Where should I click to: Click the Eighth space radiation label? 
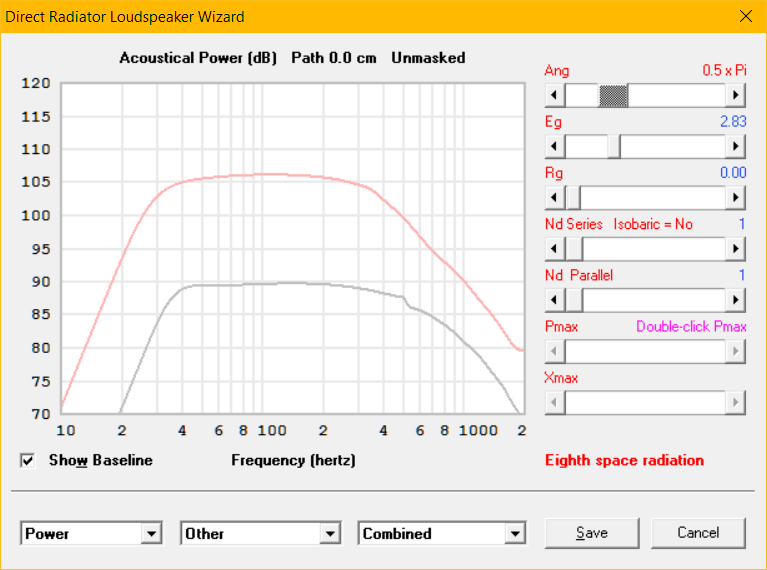coord(624,460)
